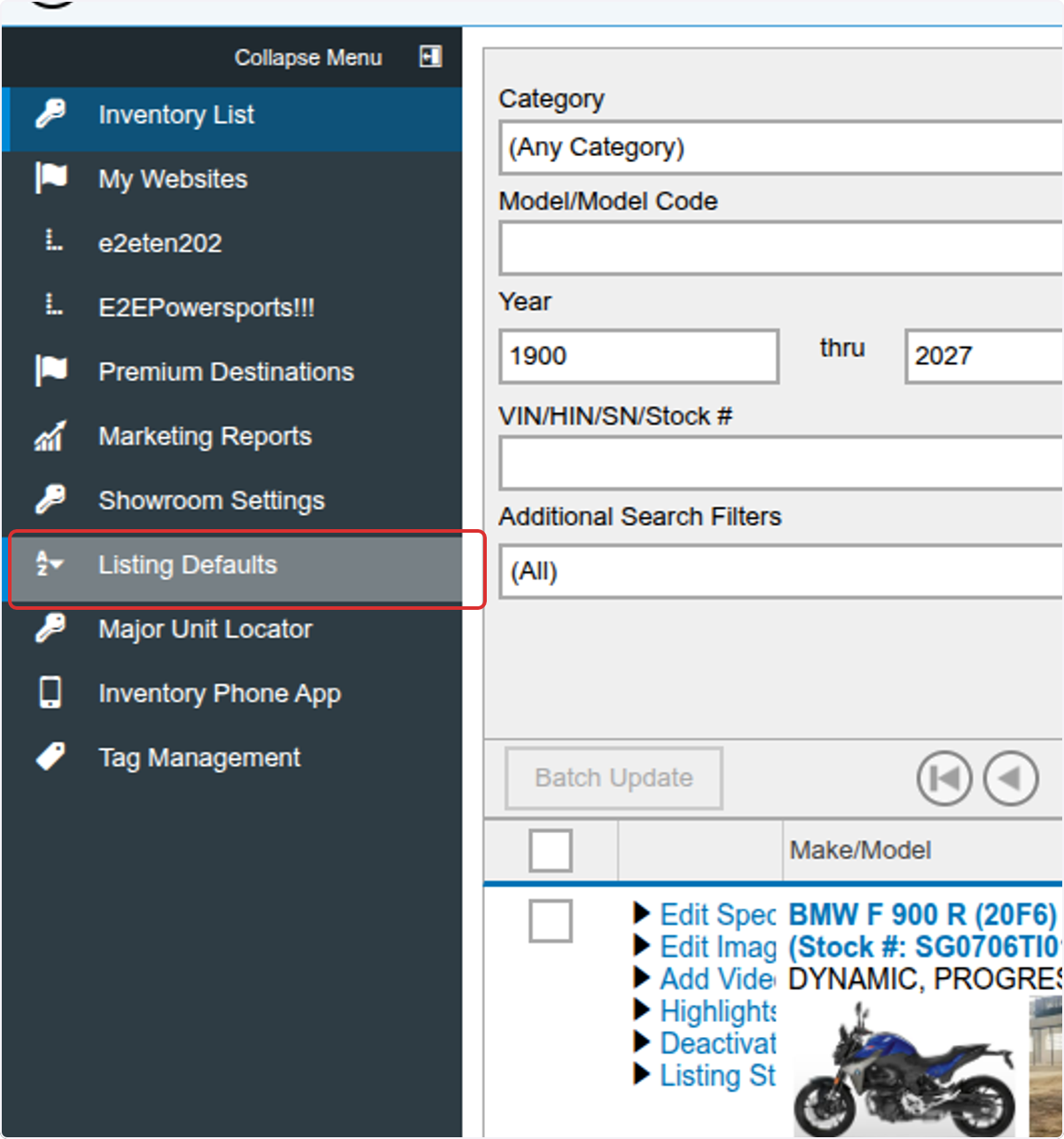Image resolution: width=1064 pixels, height=1139 pixels.
Task: Click the My Websites flag icon
Action: (51, 177)
